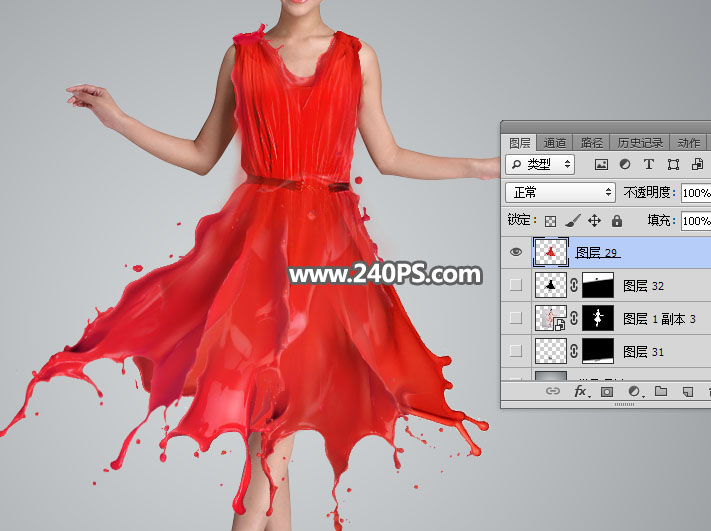Open the 历史记录 tab
The height and width of the screenshot is (531, 711).
click(640, 143)
